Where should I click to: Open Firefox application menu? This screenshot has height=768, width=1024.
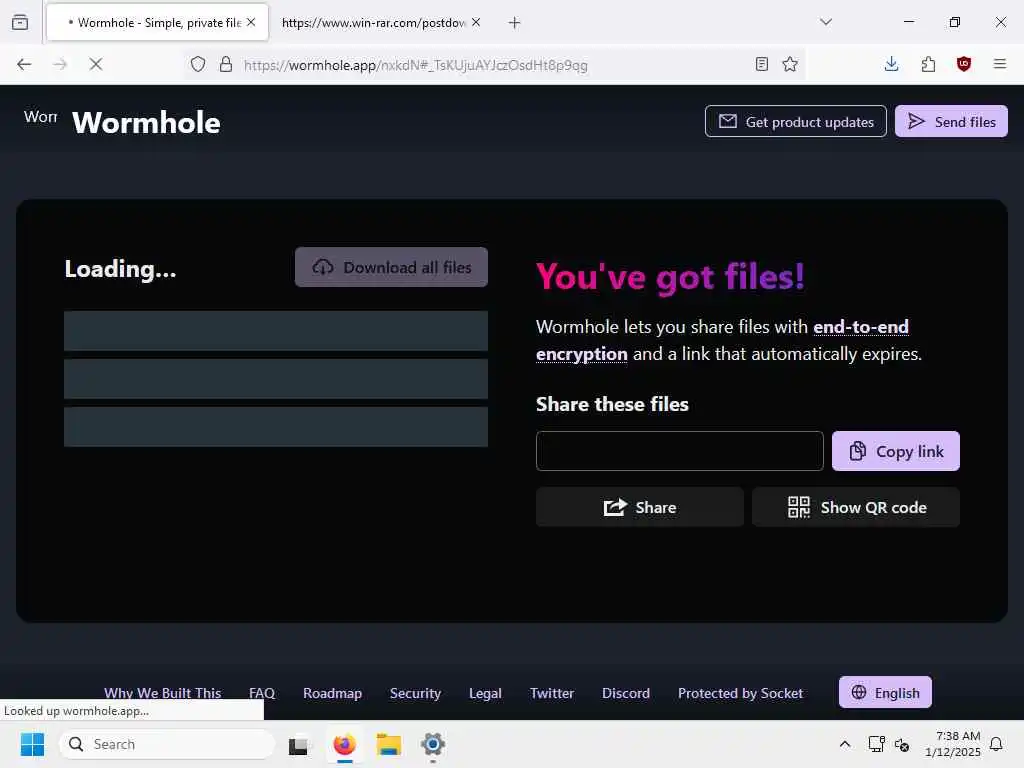(1000, 64)
